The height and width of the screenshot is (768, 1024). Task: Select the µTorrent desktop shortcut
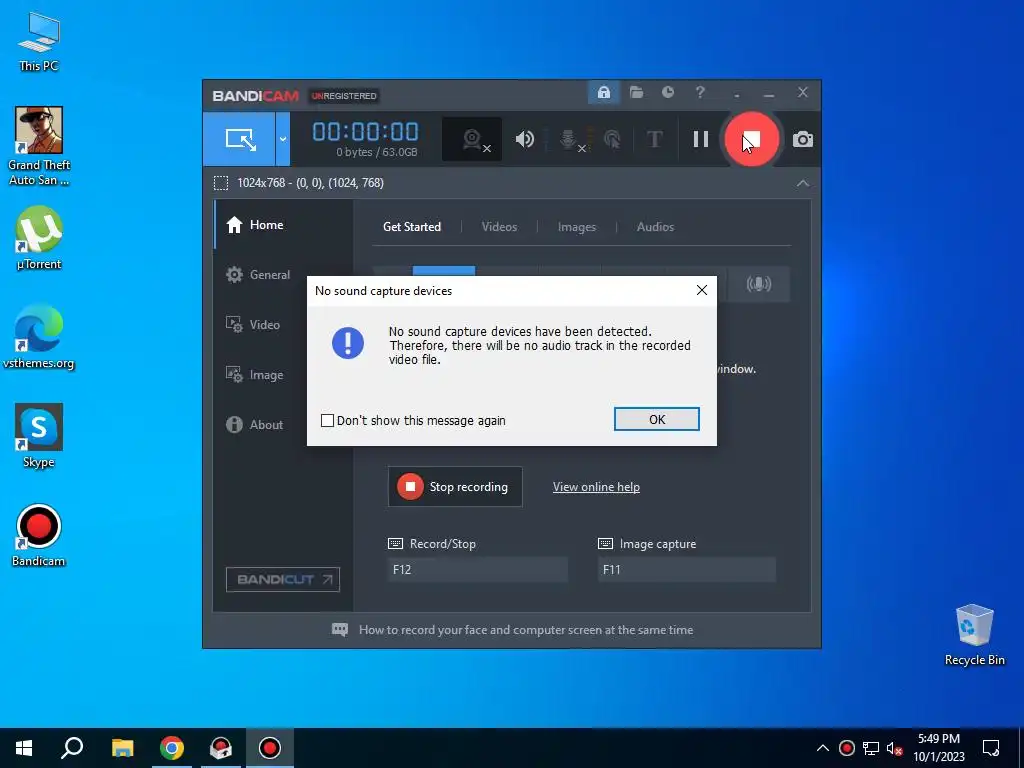click(39, 238)
